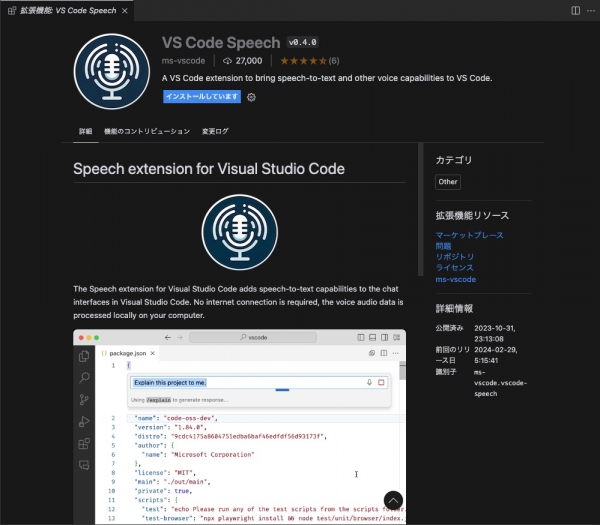Click the Other category tag
Image resolution: width=600 pixels, height=525 pixels.
coord(448,182)
